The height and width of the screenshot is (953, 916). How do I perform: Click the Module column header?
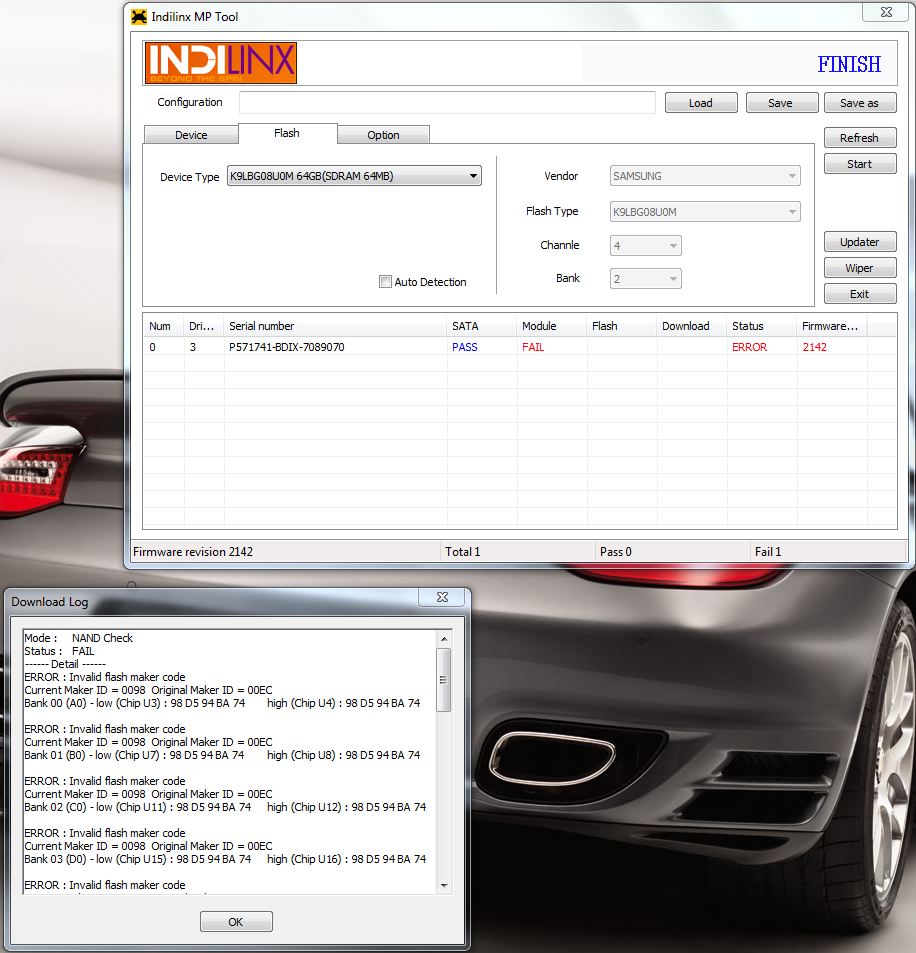(552, 326)
